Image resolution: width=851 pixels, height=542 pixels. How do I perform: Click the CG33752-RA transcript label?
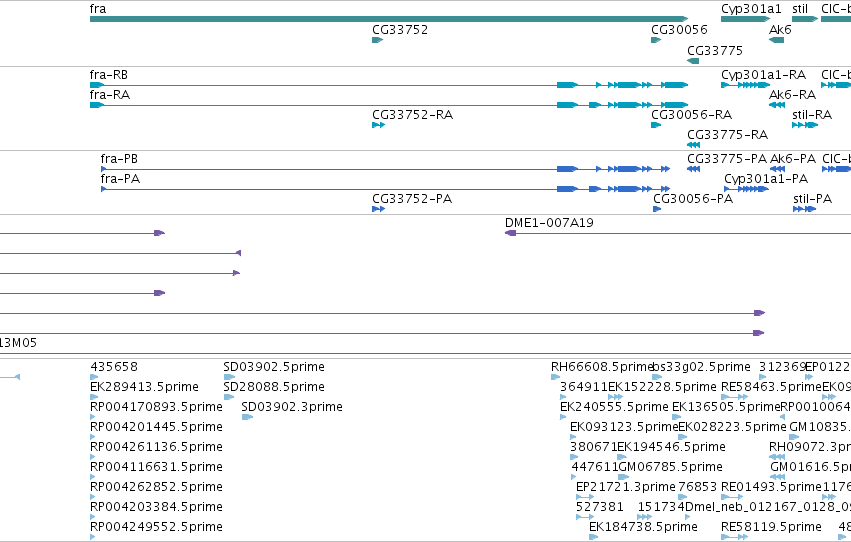pyautogui.click(x=412, y=115)
